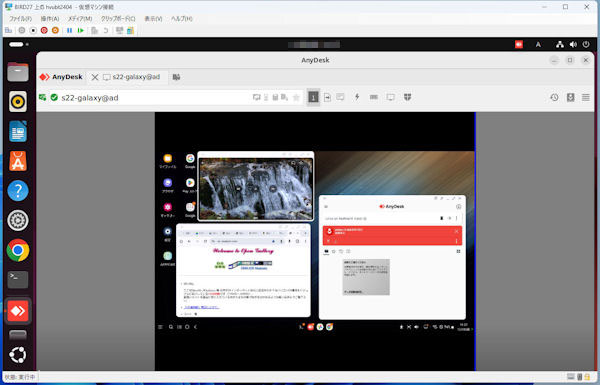600x385 pixels.
Task: Open Settings gear in the dock
Action: coord(18,220)
